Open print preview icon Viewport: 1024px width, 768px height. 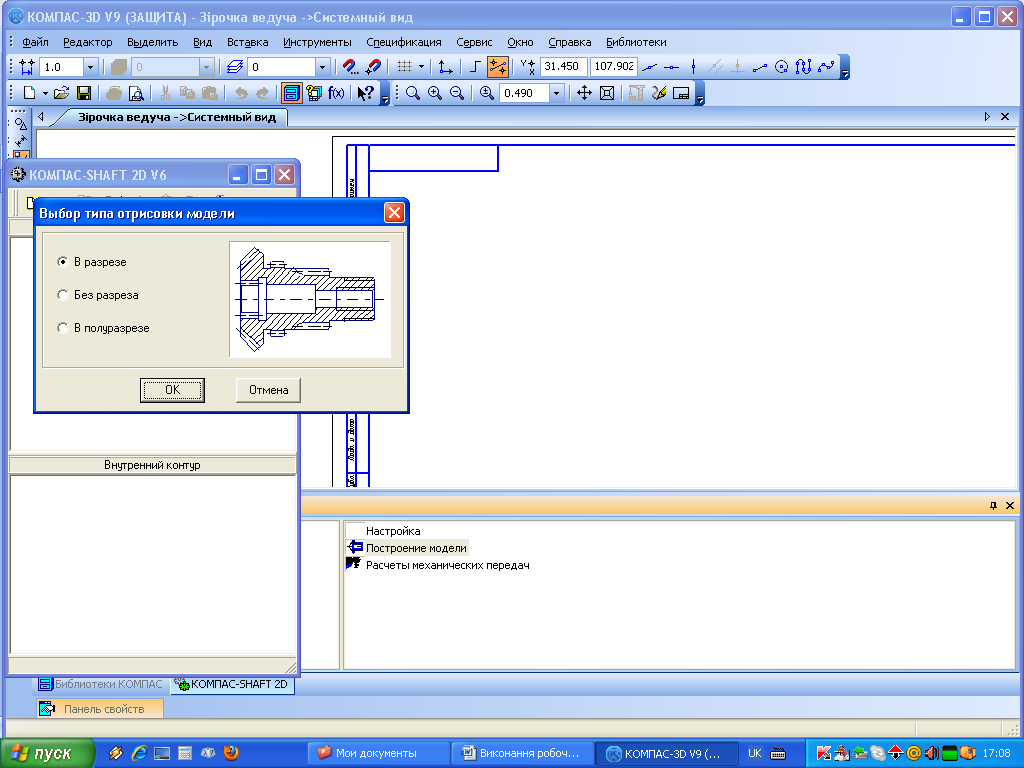136,93
